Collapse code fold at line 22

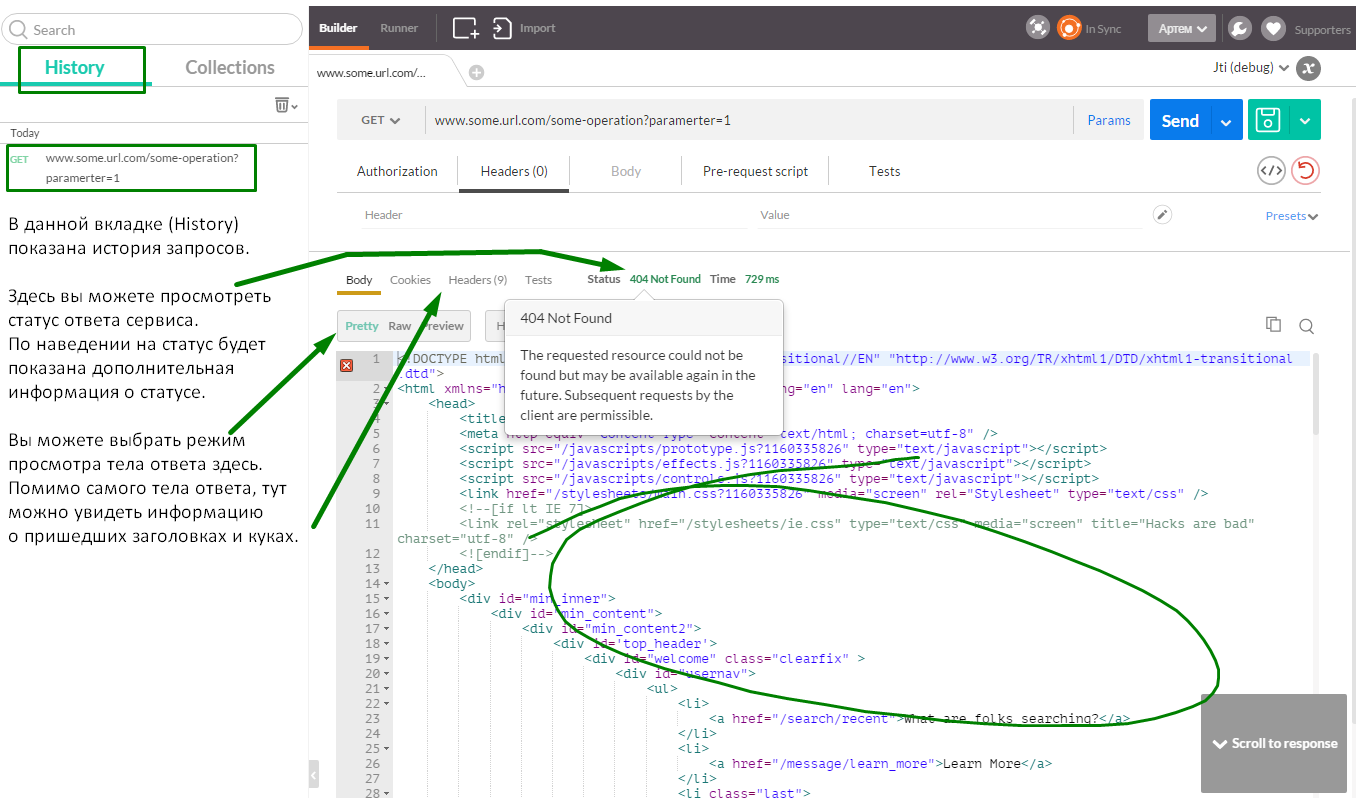click(387, 704)
